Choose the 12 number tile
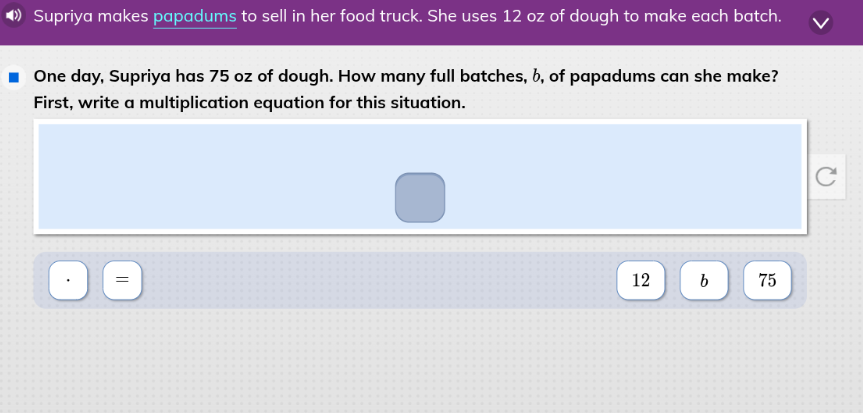 (641, 281)
